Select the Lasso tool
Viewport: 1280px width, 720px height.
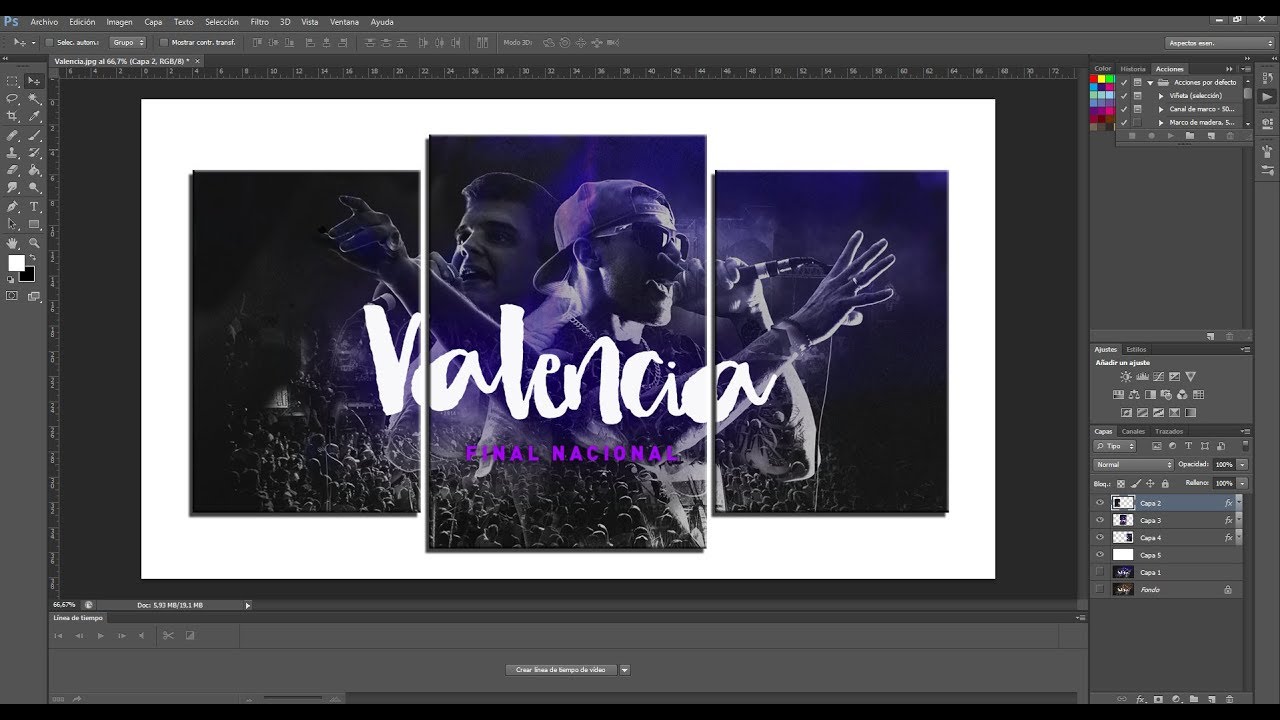(x=12, y=99)
